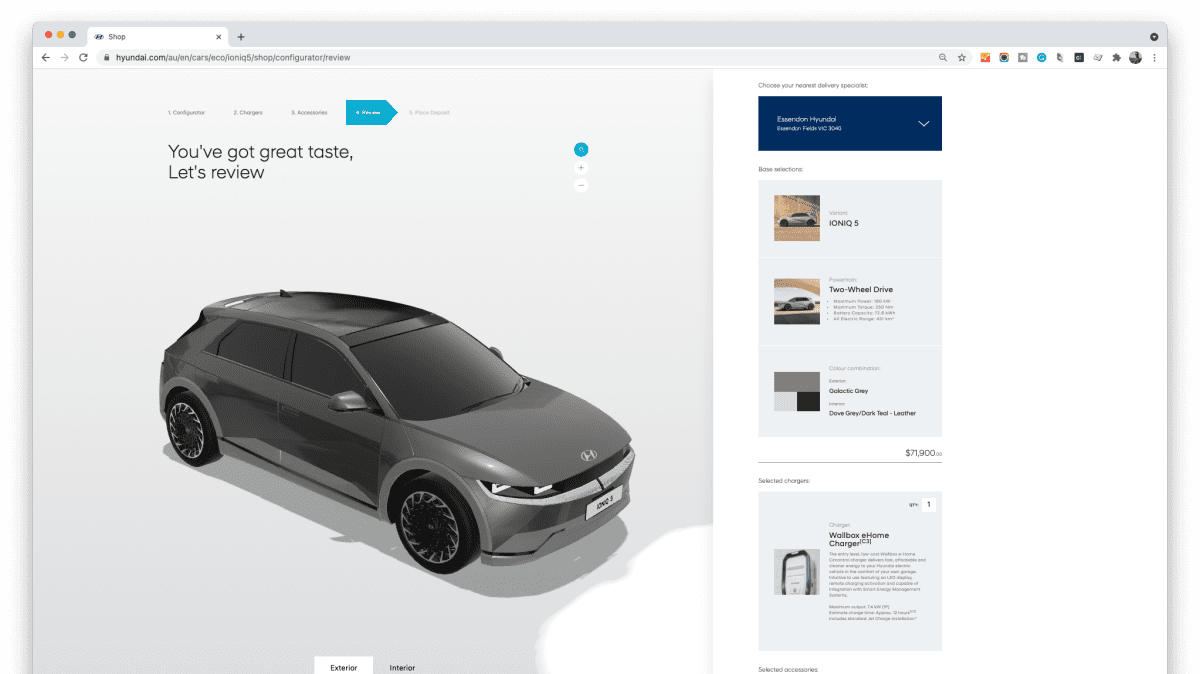Open the Chrome three-dot menu

coord(1154,58)
